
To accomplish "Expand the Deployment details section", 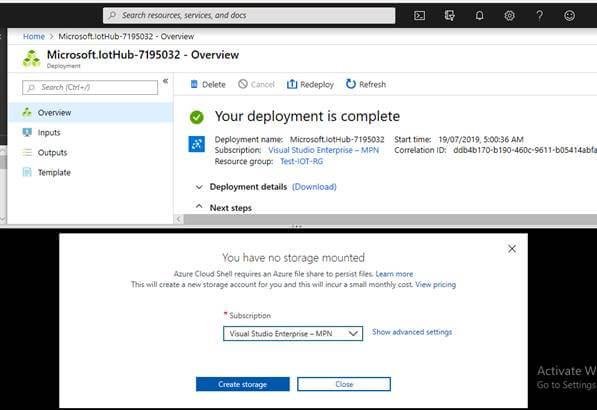I will (x=198, y=187).
